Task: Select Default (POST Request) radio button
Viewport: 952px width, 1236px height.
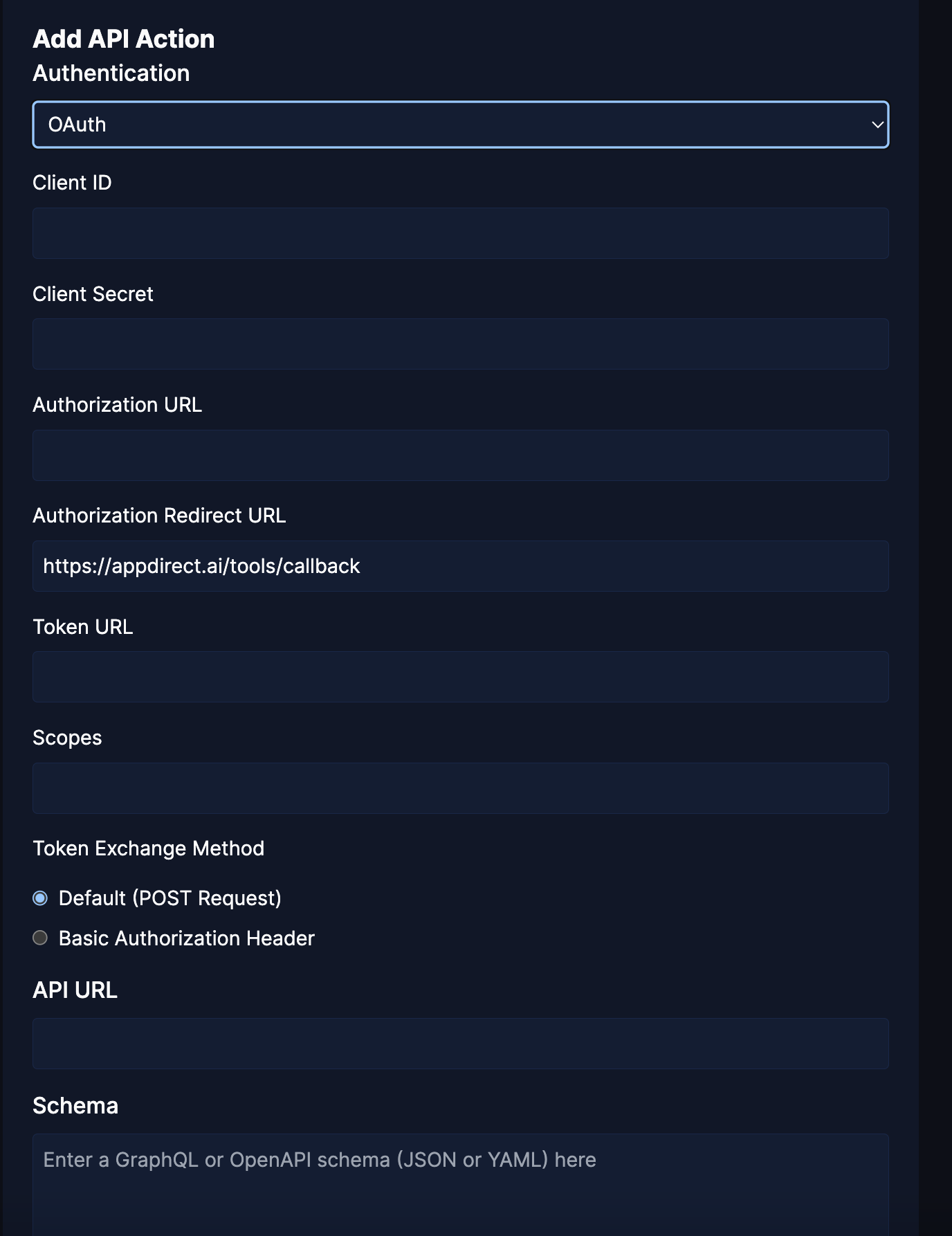Action: [x=40, y=898]
